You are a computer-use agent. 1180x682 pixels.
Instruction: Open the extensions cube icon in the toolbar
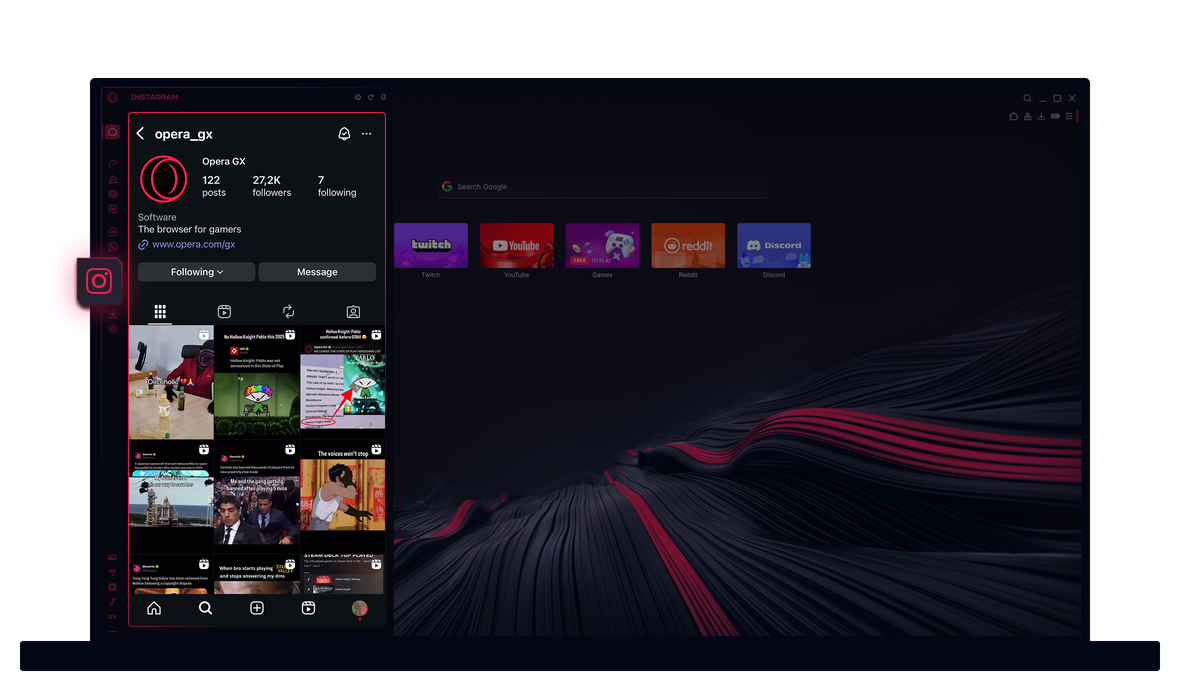click(x=1013, y=116)
